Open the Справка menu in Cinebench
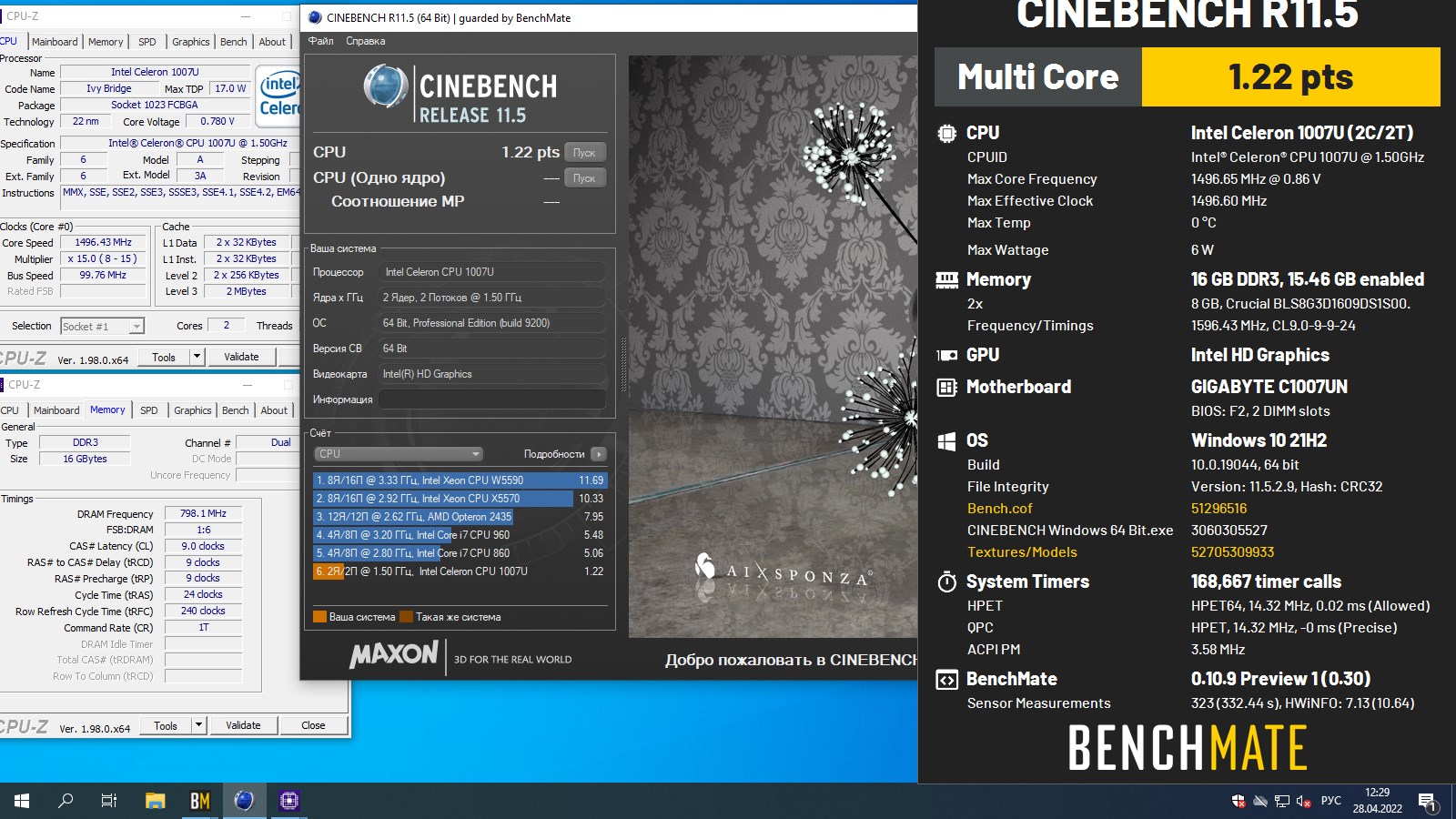Image resolution: width=1456 pixels, height=819 pixels. 365,41
